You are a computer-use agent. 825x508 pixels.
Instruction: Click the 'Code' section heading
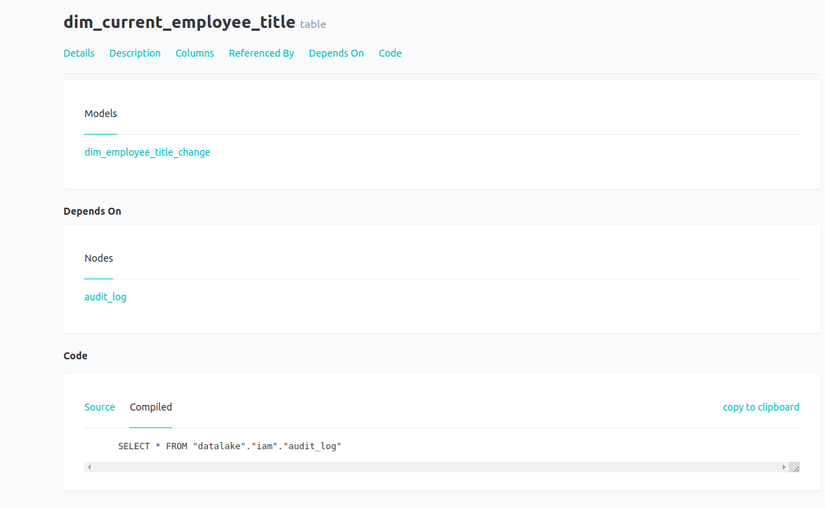[x=75, y=356]
